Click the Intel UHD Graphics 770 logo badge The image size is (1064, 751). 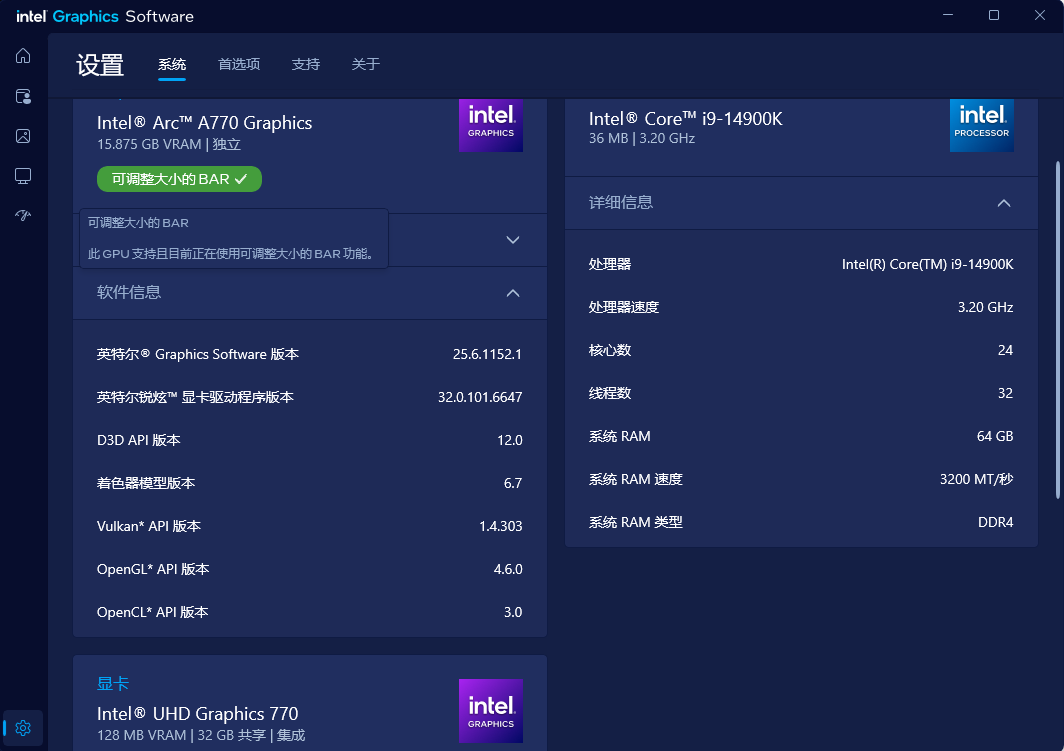(x=490, y=711)
